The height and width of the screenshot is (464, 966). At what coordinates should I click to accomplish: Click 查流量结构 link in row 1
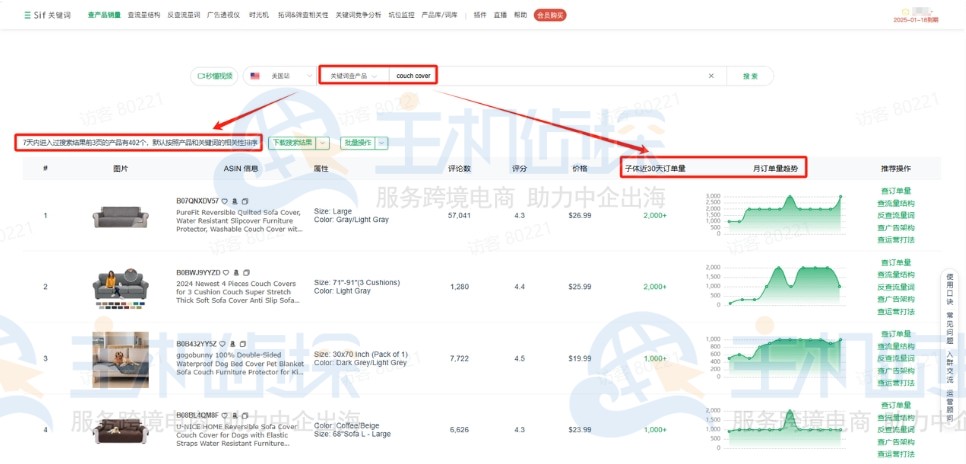click(896, 203)
